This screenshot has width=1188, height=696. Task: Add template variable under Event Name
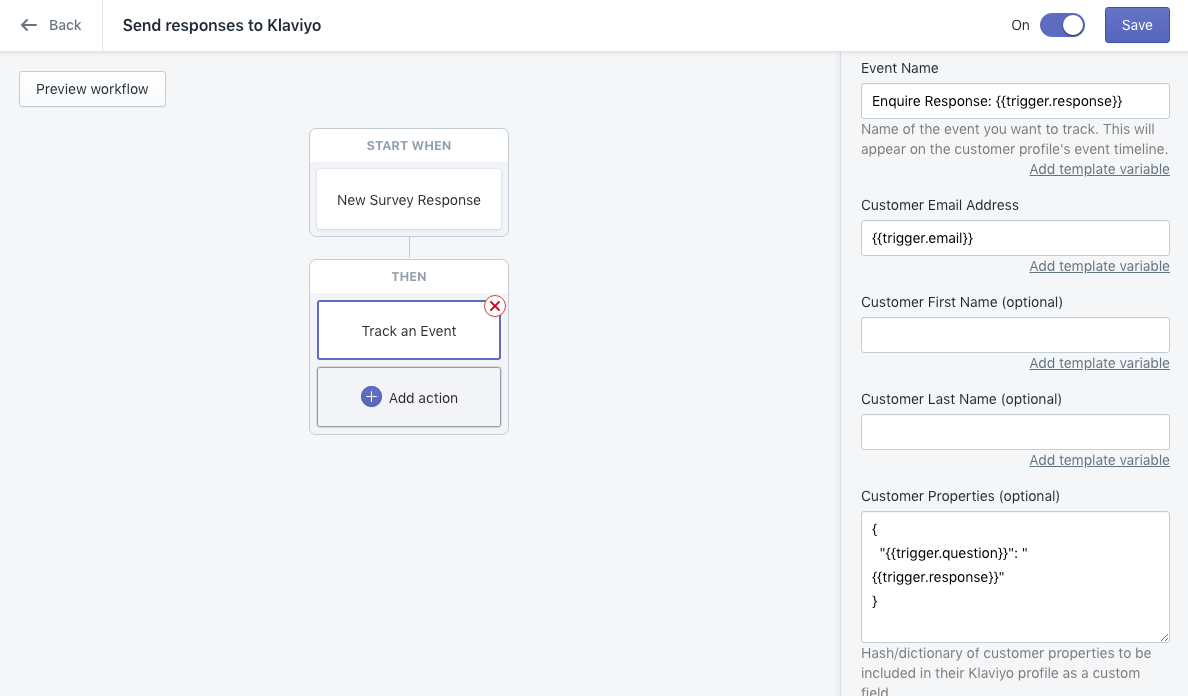1098,169
